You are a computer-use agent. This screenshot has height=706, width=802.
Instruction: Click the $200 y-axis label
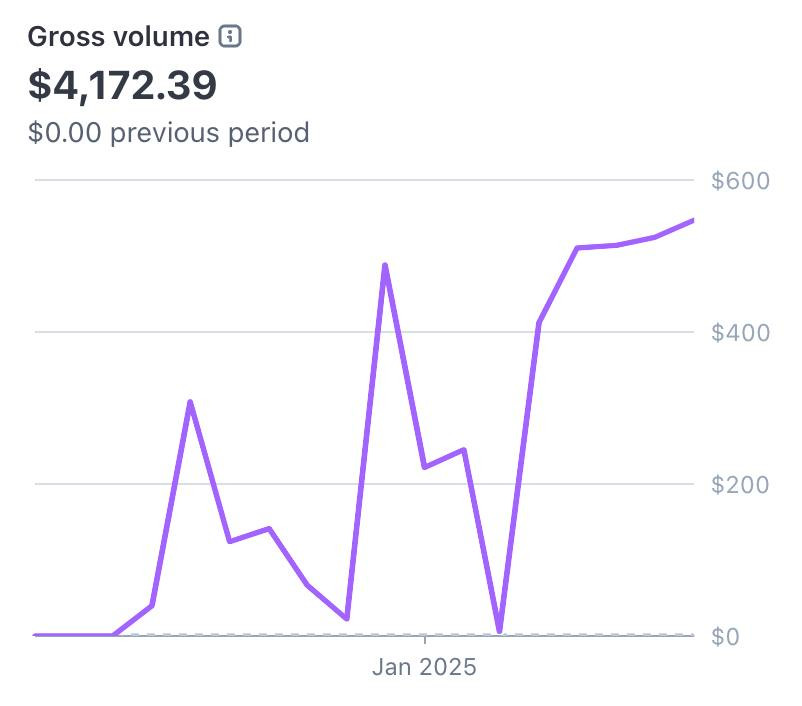(x=740, y=485)
